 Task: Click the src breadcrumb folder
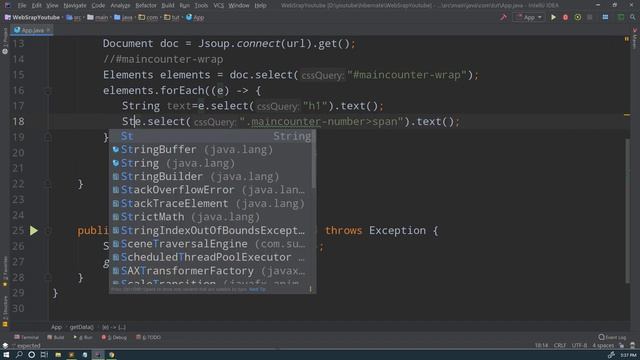click(x=74, y=18)
